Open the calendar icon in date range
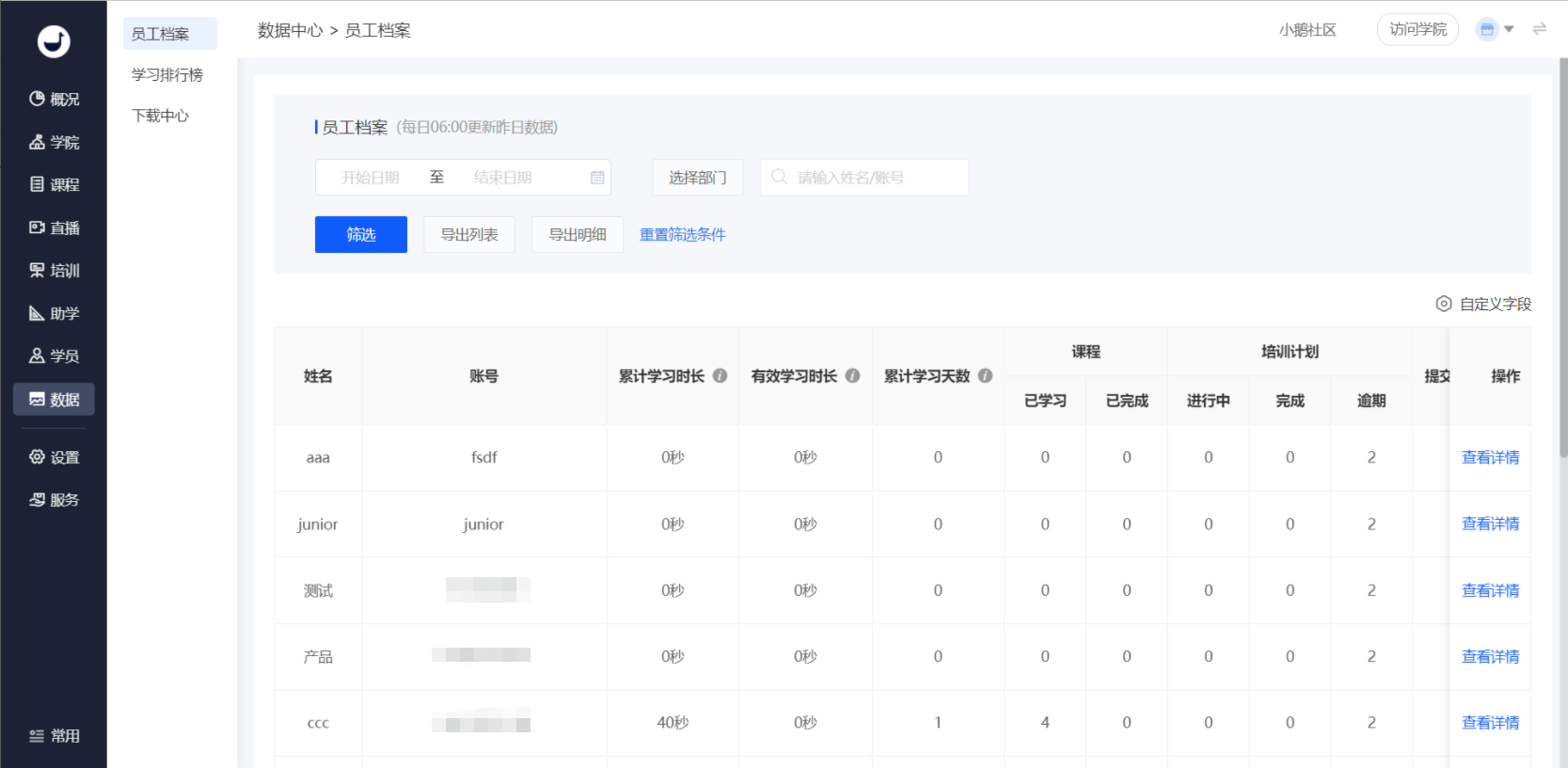 coord(597,177)
